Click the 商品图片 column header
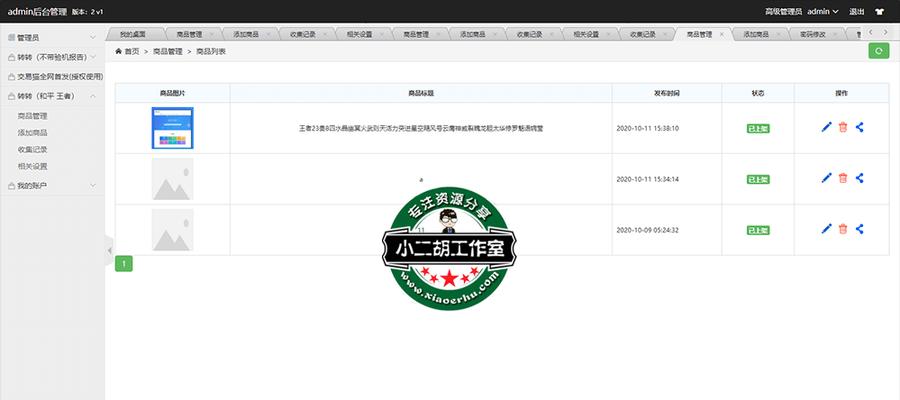Image resolution: width=900 pixels, height=400 pixels. click(172, 93)
